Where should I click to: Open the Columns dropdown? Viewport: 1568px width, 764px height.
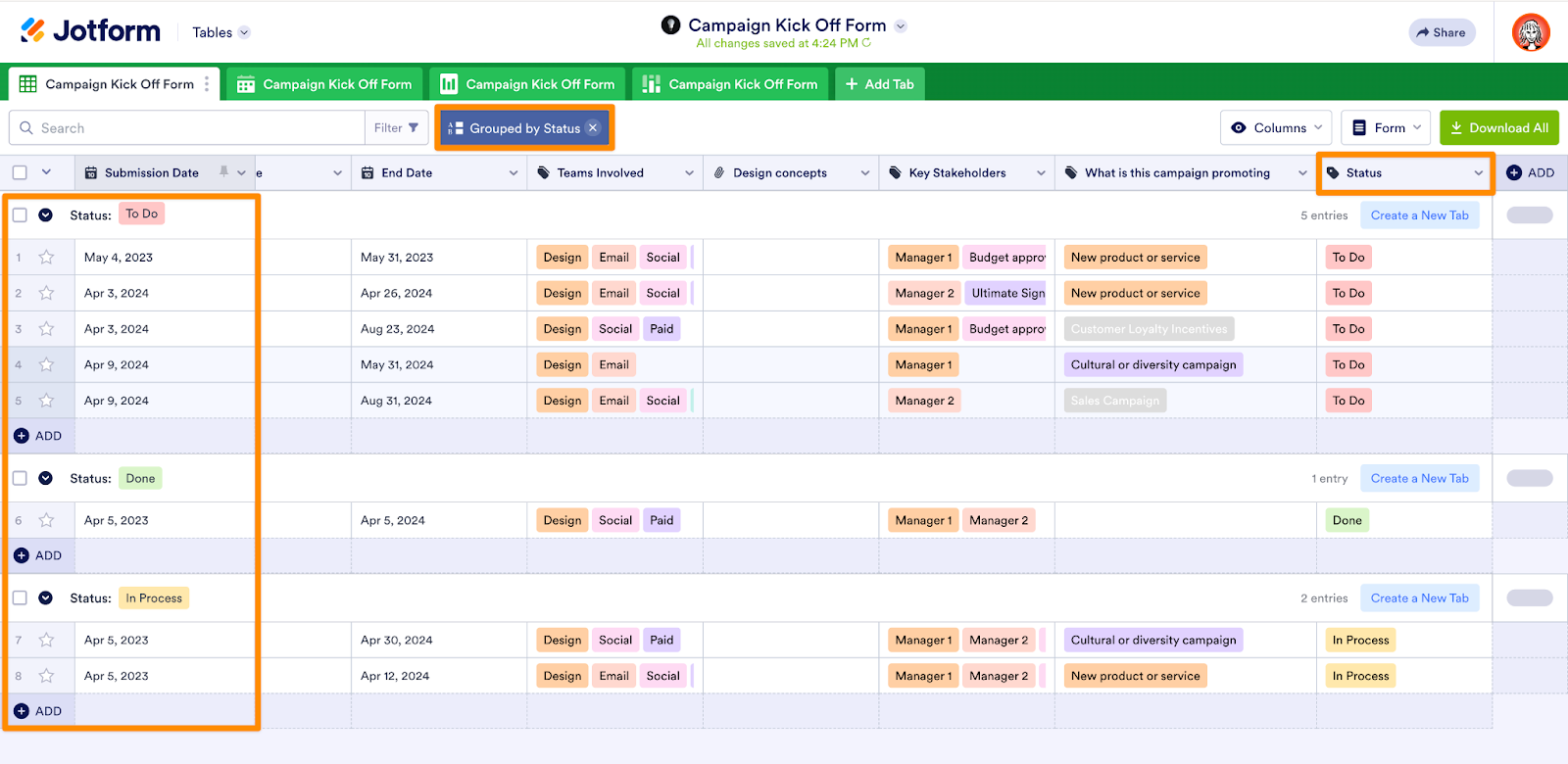pos(1278,128)
